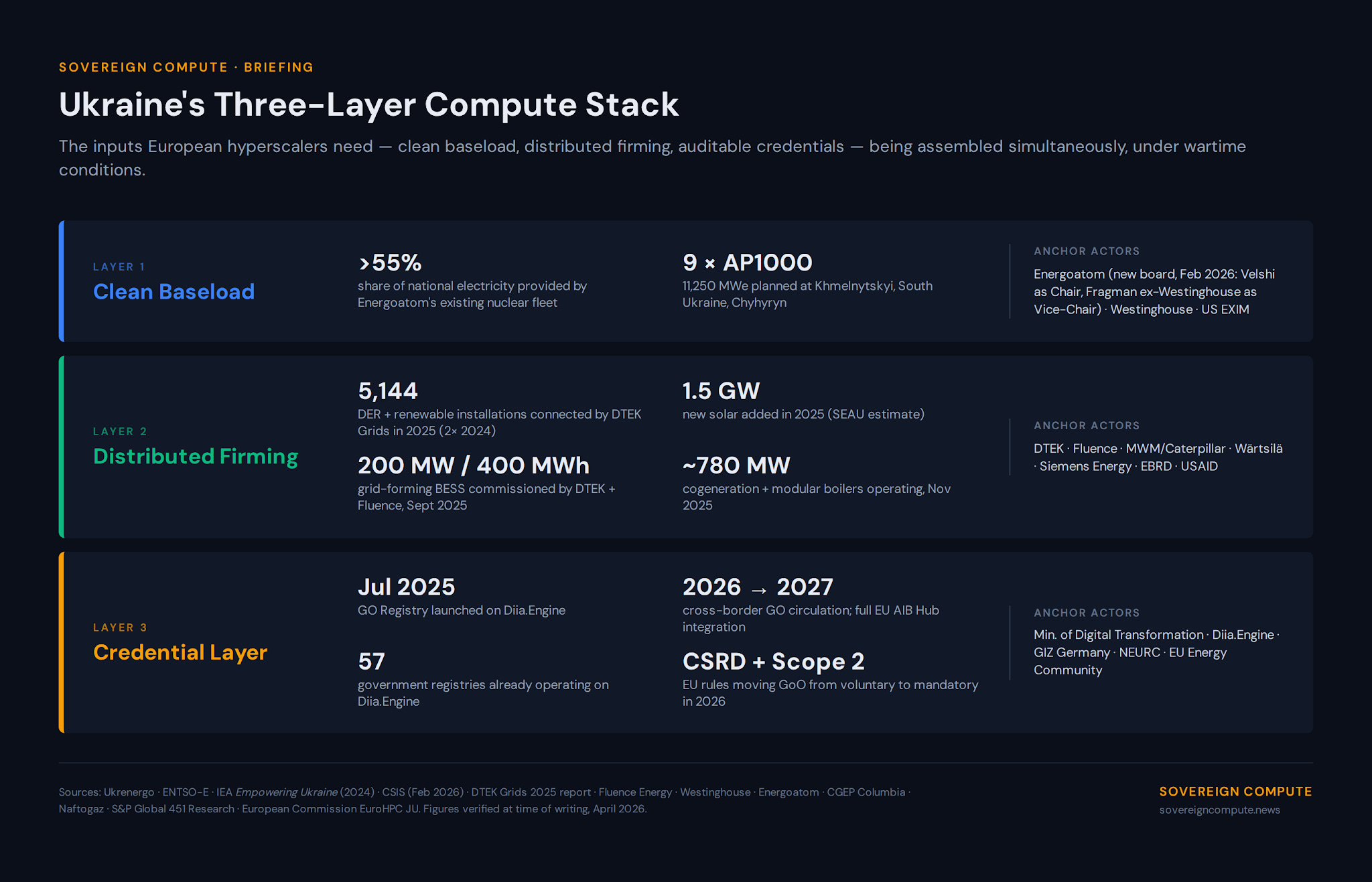Click the 2026 → 2027 arrow heading
The height and width of the screenshot is (882, 1372).
[758, 587]
